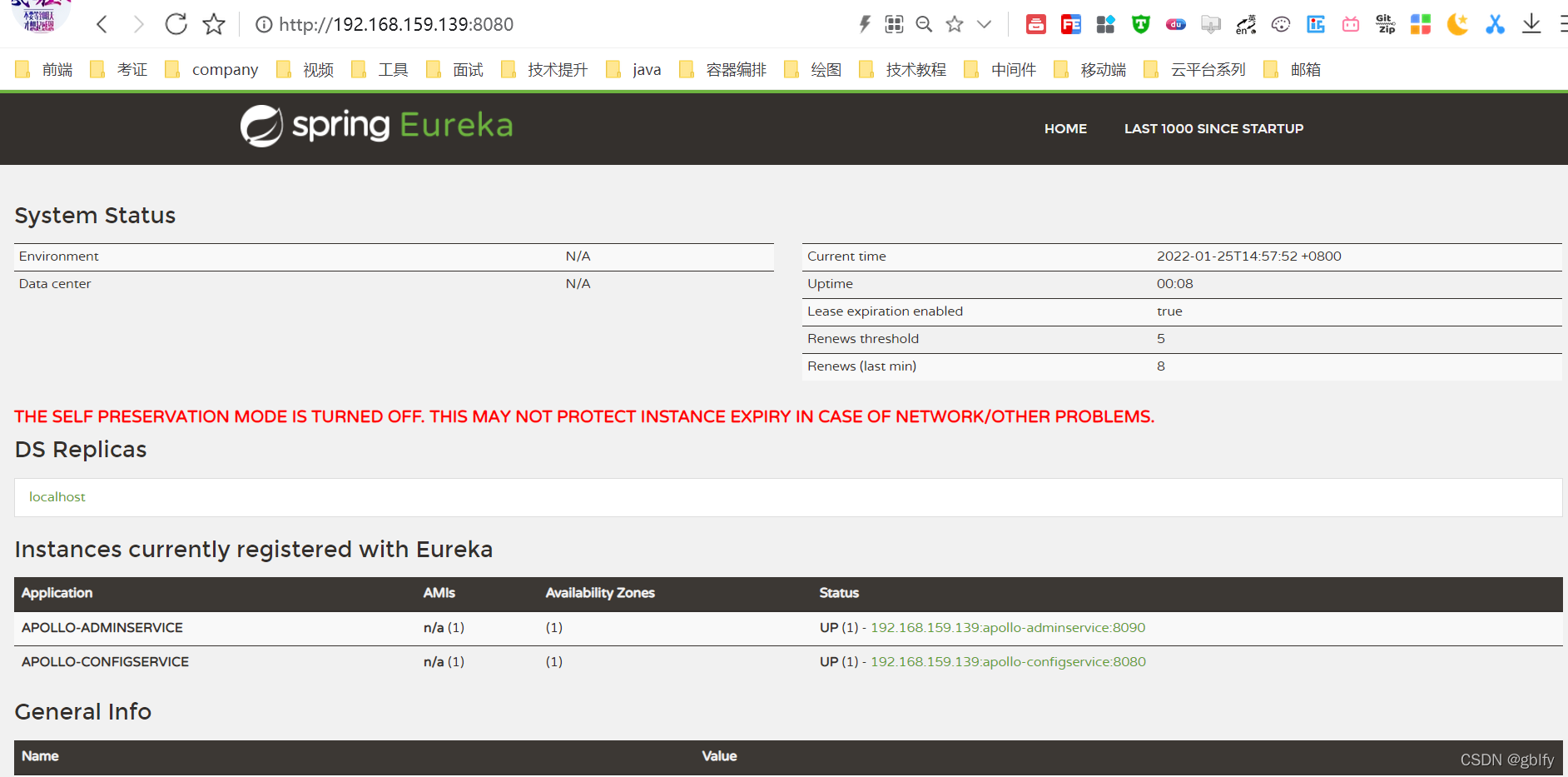
Task: Expand the address bar dropdown chevron
Action: (984, 24)
